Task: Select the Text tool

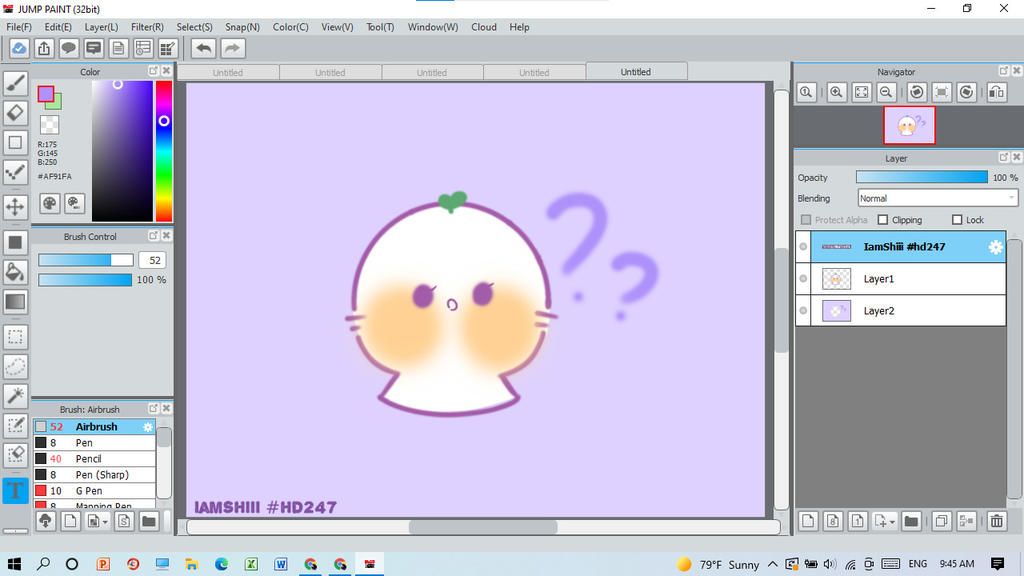Action: click(15, 491)
